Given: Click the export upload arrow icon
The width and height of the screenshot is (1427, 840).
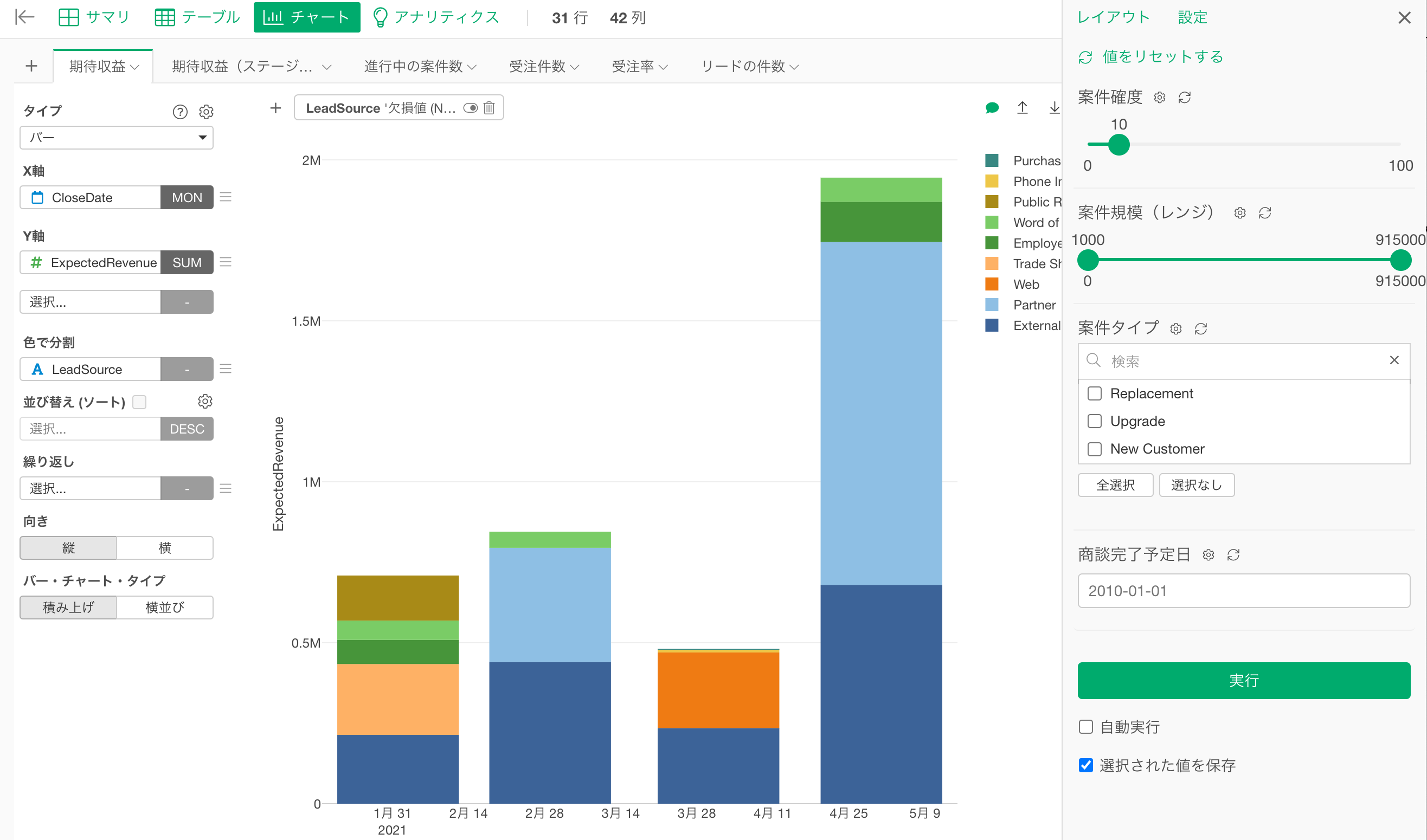Looking at the screenshot, I should [1022, 107].
